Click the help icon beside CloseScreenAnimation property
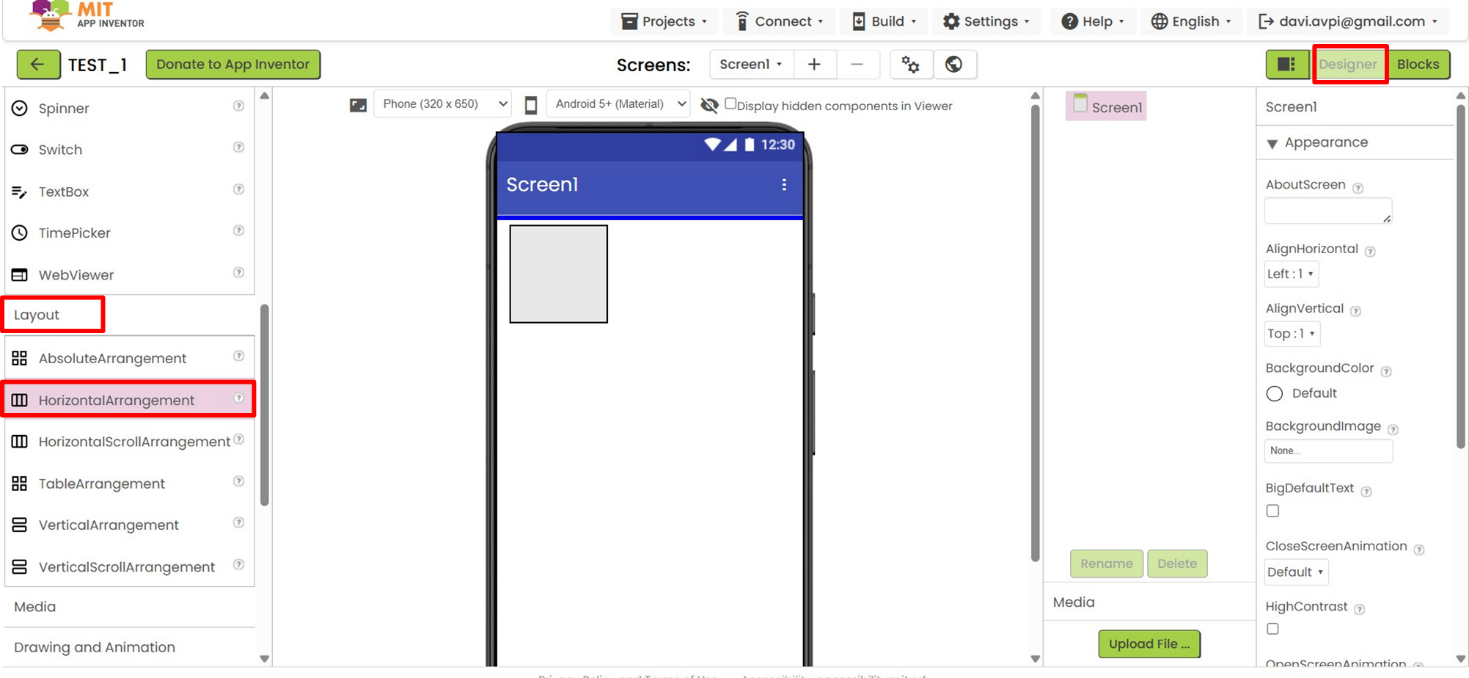1469x678 pixels. pyautogui.click(x=1419, y=550)
